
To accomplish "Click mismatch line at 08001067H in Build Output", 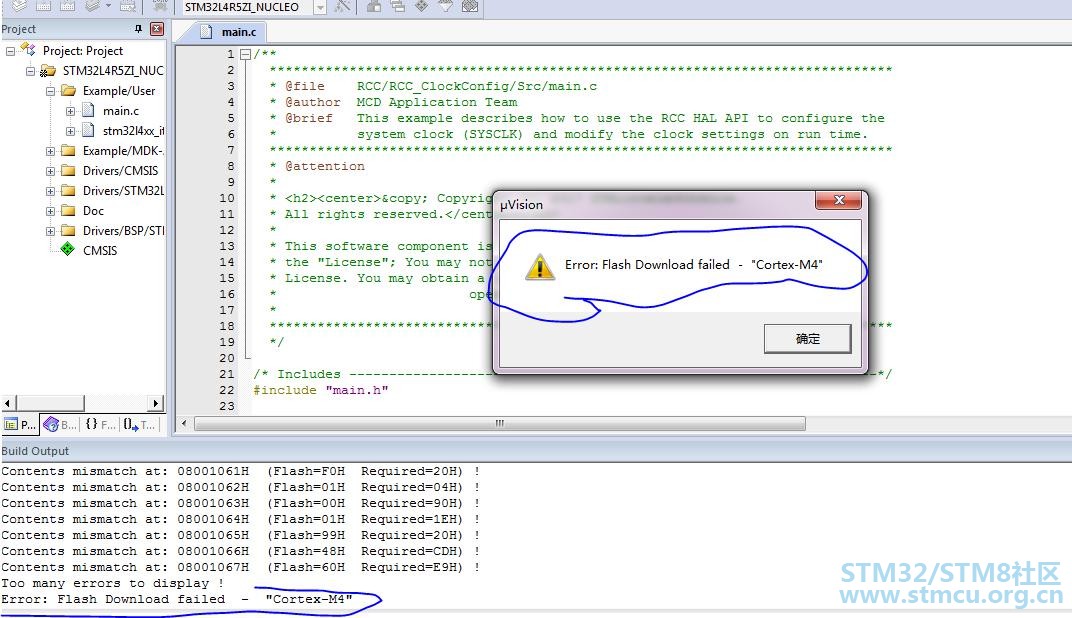I will pos(241,567).
